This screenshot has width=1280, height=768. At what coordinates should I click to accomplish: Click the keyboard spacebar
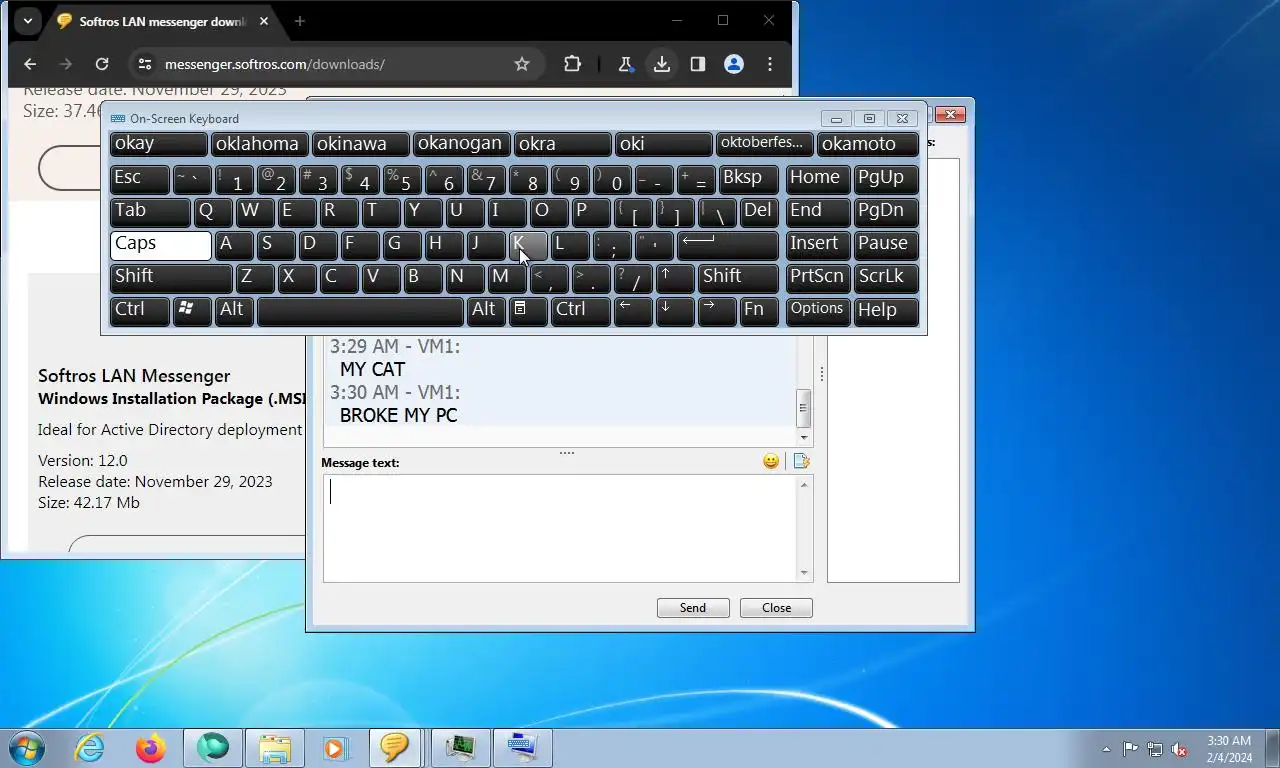(360, 311)
